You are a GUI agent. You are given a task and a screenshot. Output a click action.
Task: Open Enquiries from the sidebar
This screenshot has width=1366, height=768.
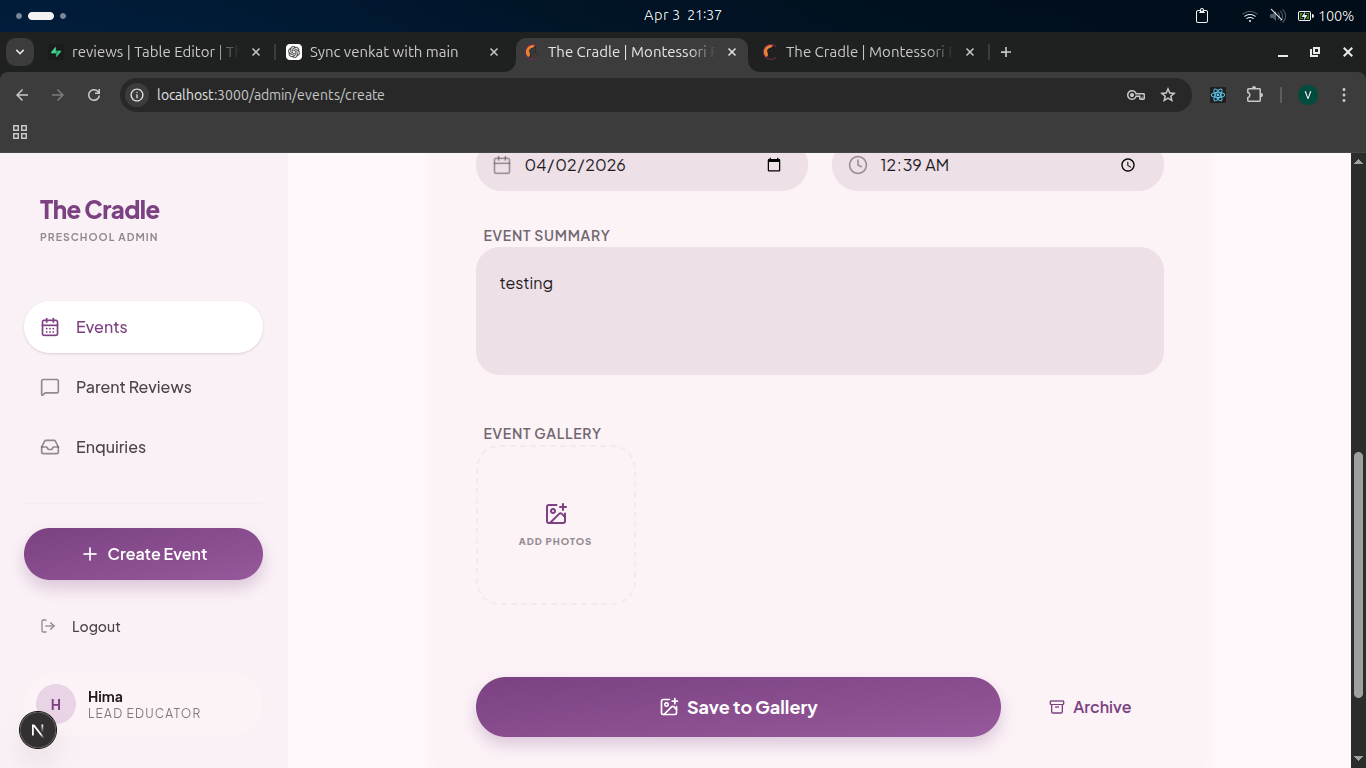[x=110, y=447]
